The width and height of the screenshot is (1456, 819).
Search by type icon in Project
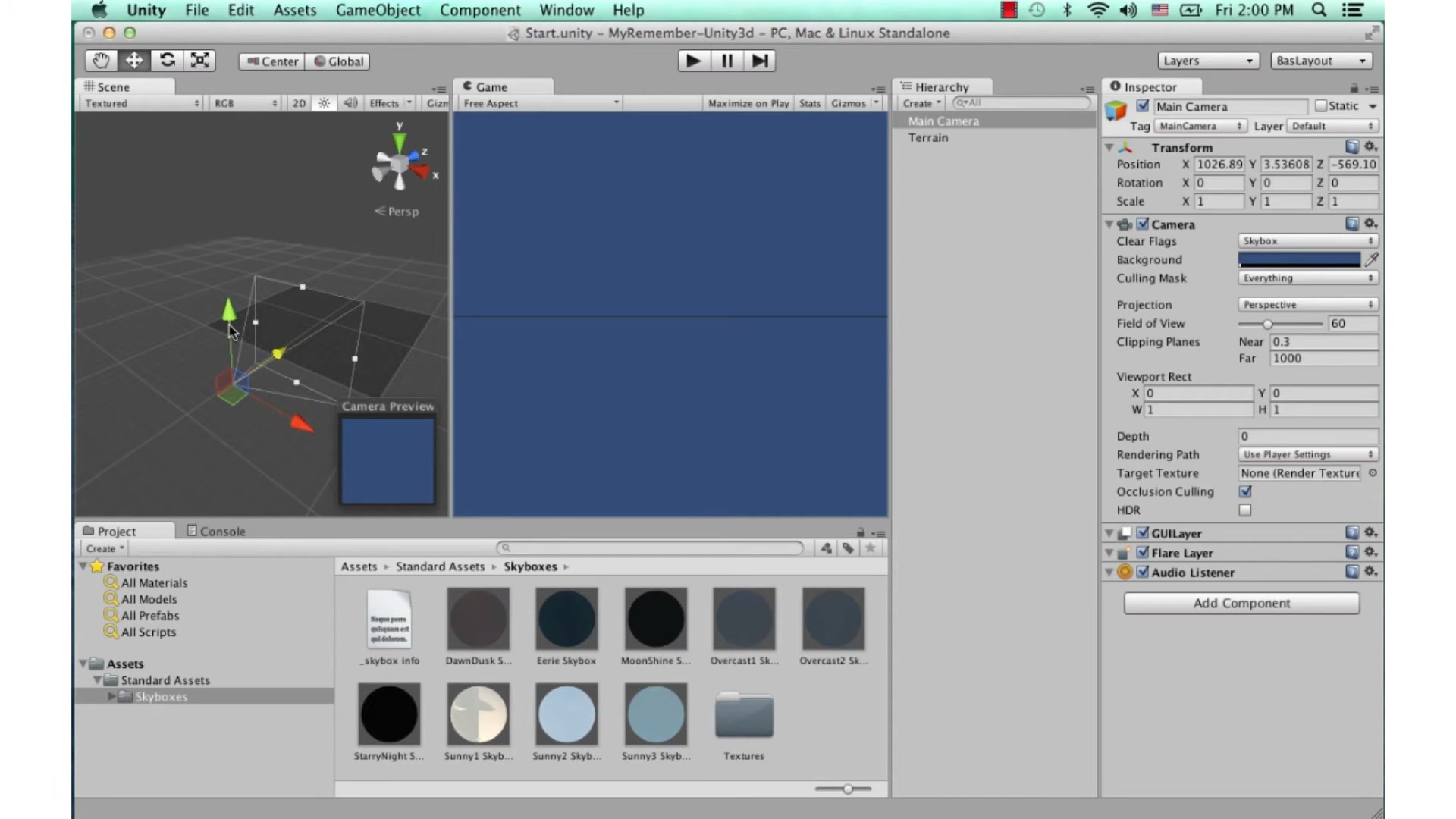coord(826,548)
